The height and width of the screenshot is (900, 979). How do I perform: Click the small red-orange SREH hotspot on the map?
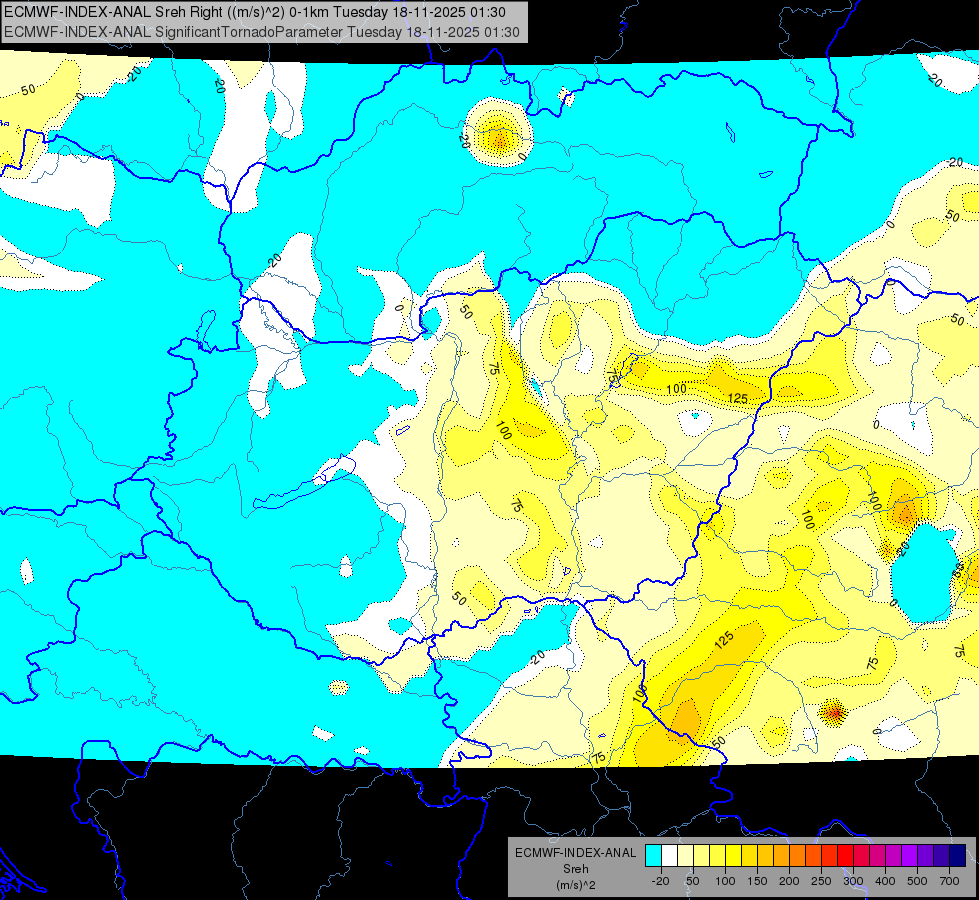[x=833, y=713]
